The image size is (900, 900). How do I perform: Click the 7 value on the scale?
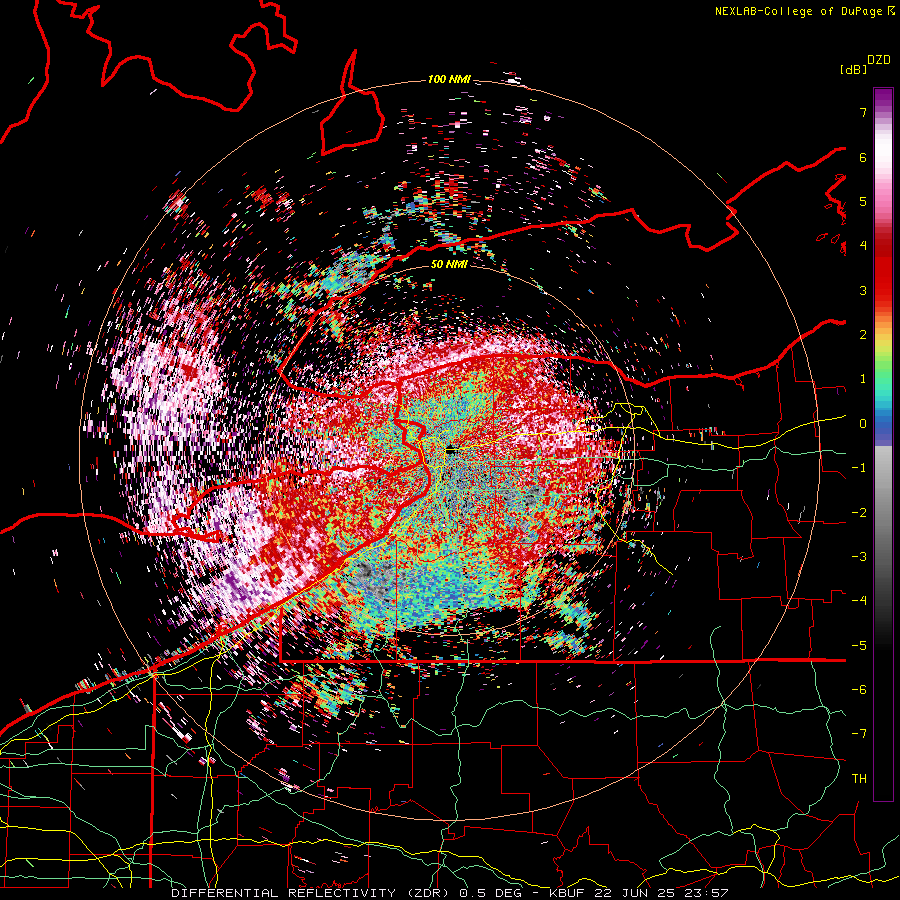(863, 112)
